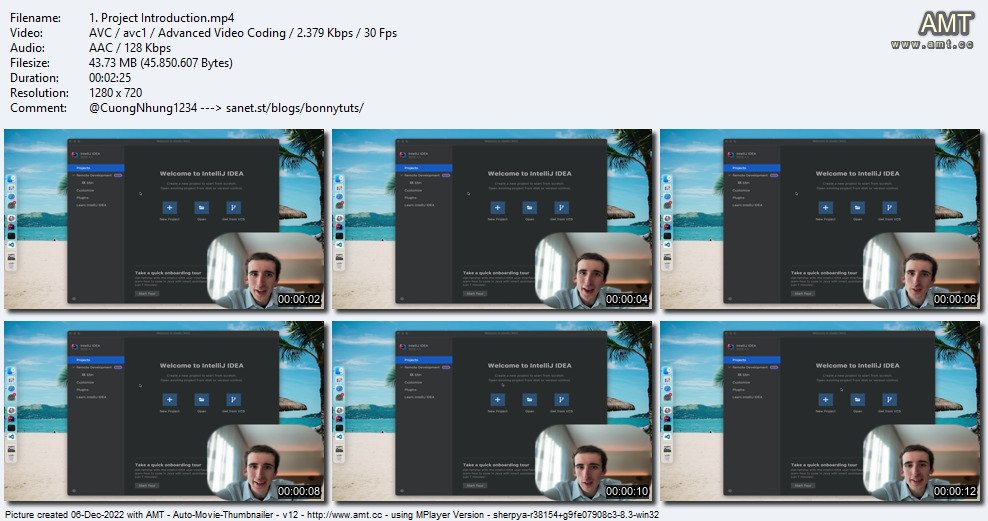Click Start Tour button in 00:00:04 thumbnail
988x521 pixels.
point(475,294)
